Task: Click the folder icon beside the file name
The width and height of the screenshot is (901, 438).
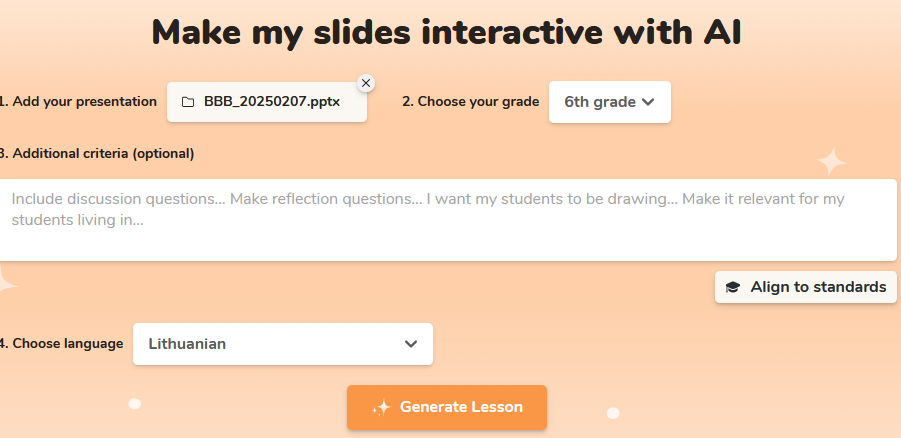Action: point(187,101)
